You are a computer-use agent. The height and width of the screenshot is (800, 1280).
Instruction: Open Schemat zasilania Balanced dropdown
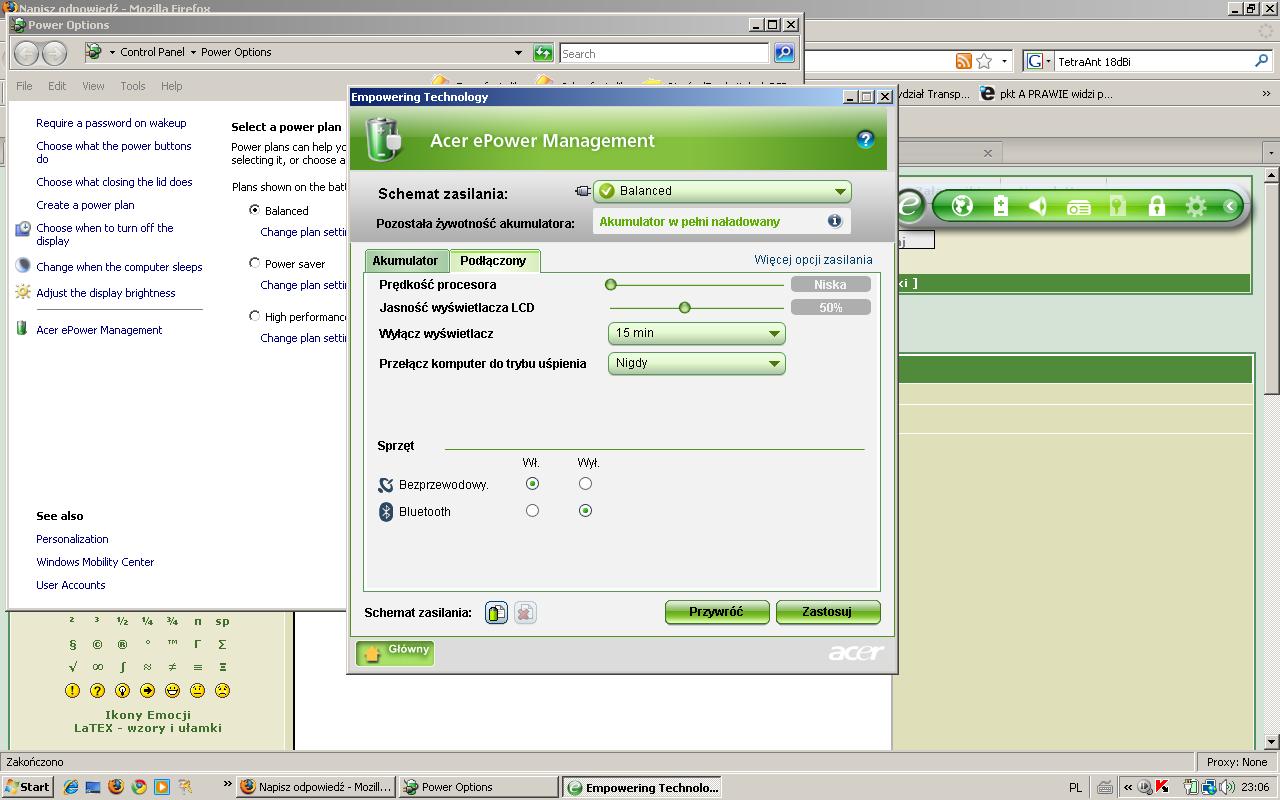point(722,191)
